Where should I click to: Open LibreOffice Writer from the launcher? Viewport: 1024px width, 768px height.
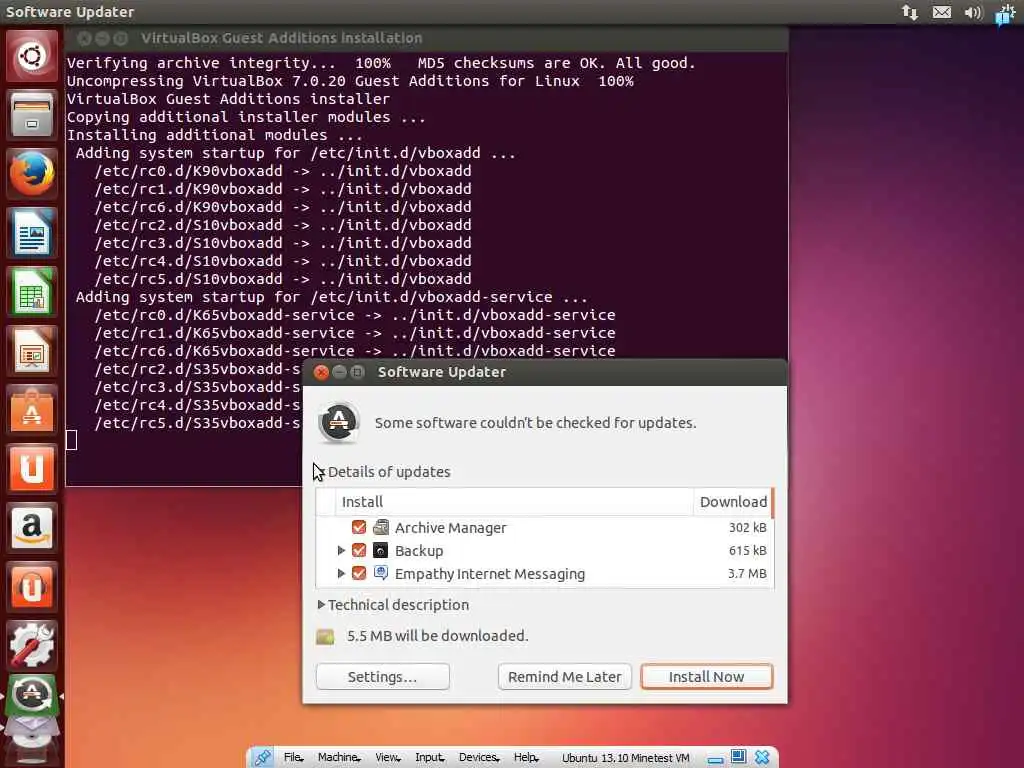31,233
